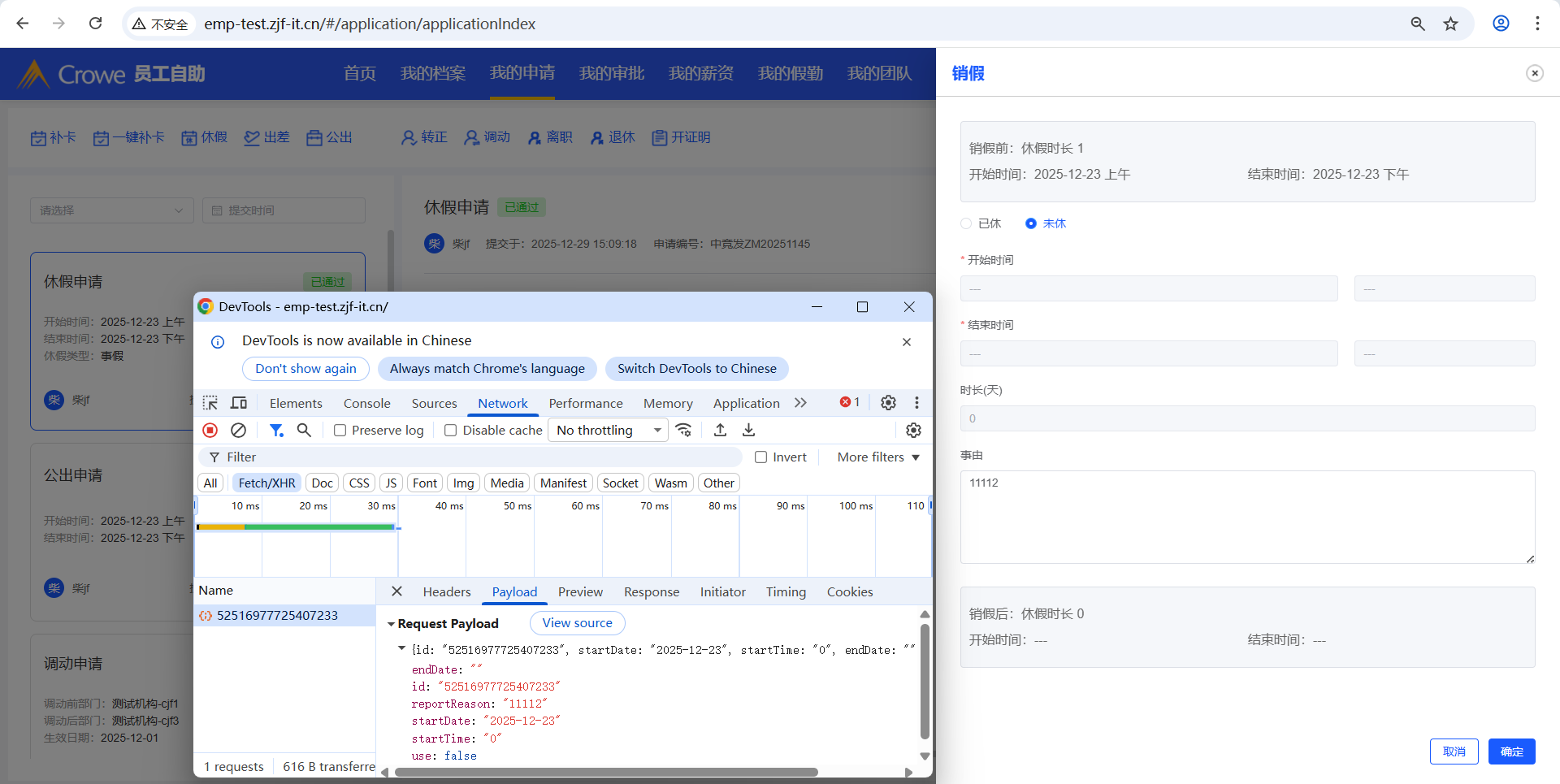Click the import HAR upload icon
The height and width of the screenshot is (784, 1560).
click(720, 431)
